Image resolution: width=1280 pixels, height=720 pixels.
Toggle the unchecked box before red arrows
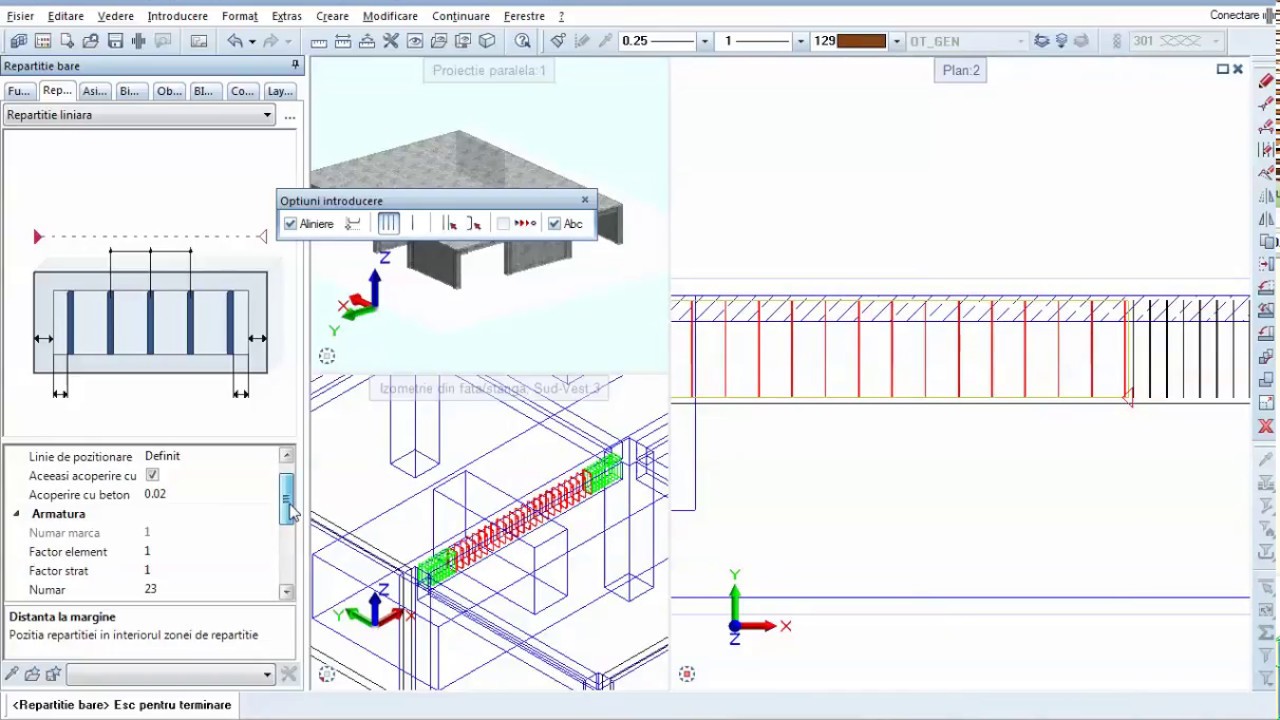(x=503, y=224)
